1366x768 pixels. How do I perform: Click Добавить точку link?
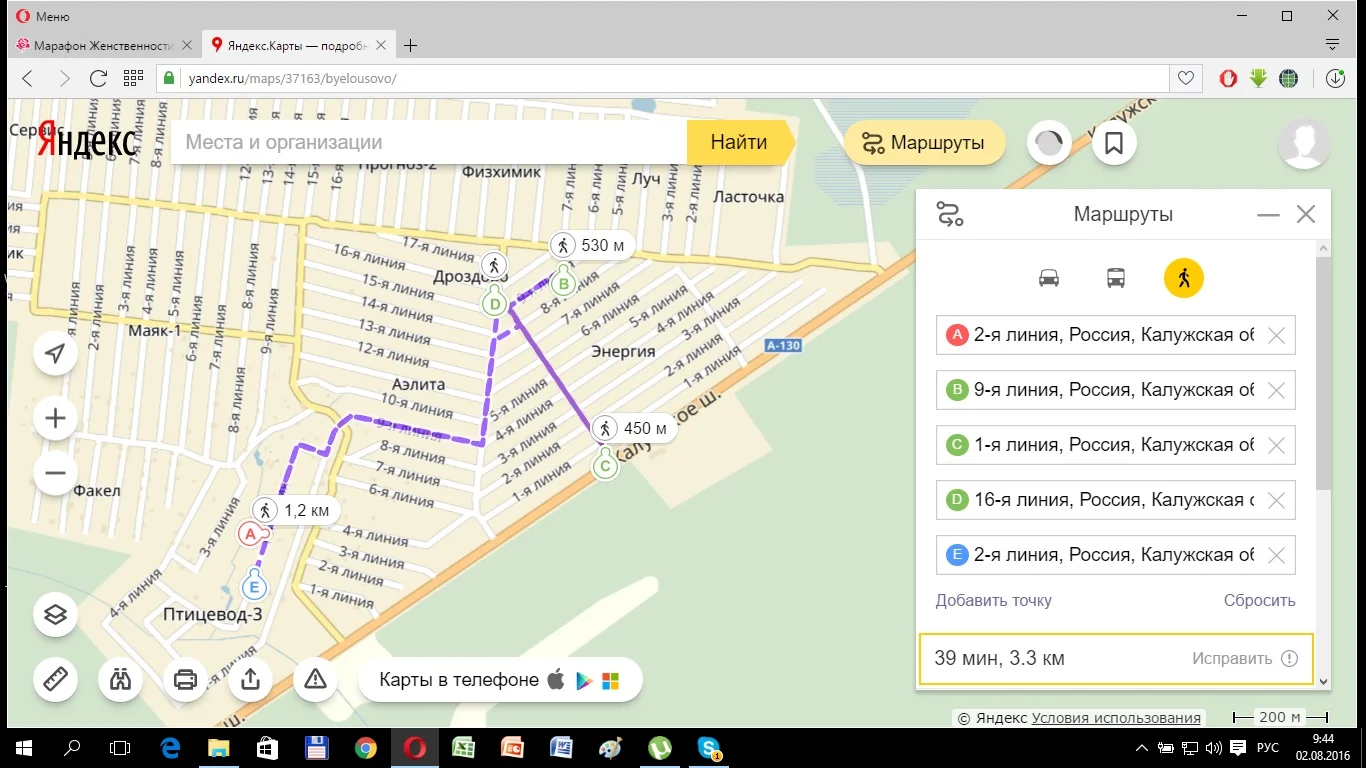click(993, 601)
